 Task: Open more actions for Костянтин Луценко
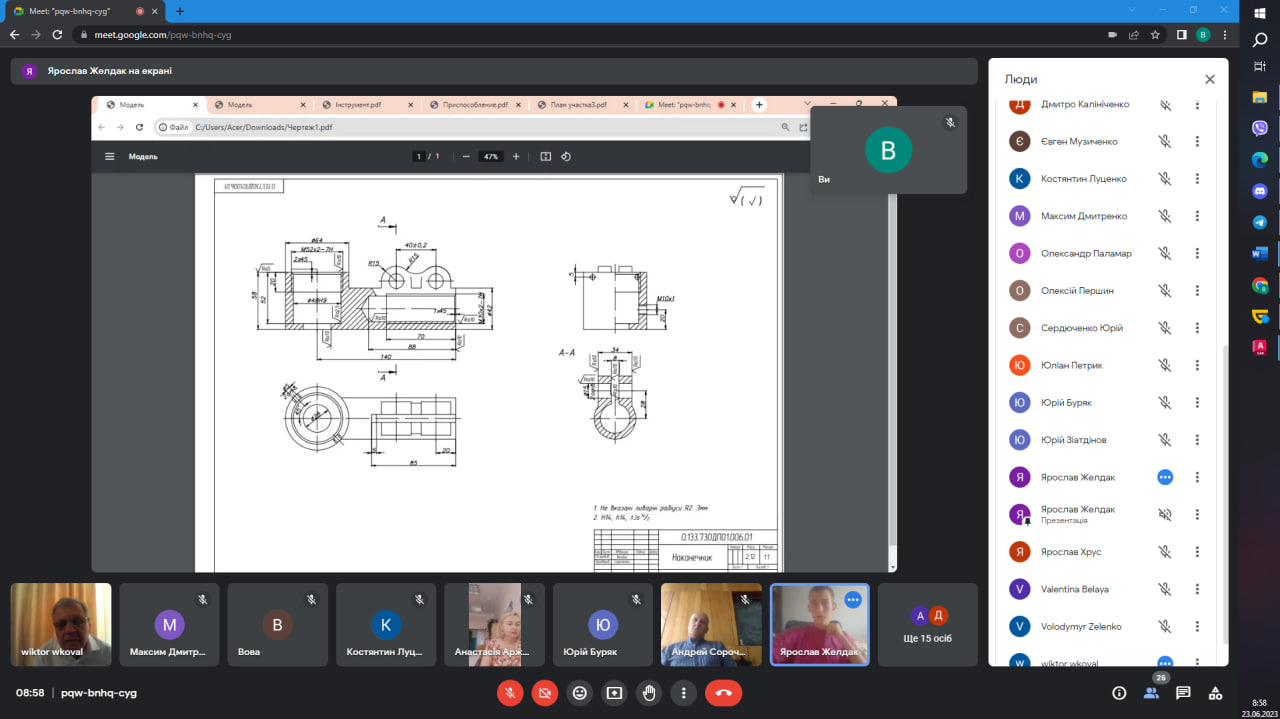(1197, 179)
